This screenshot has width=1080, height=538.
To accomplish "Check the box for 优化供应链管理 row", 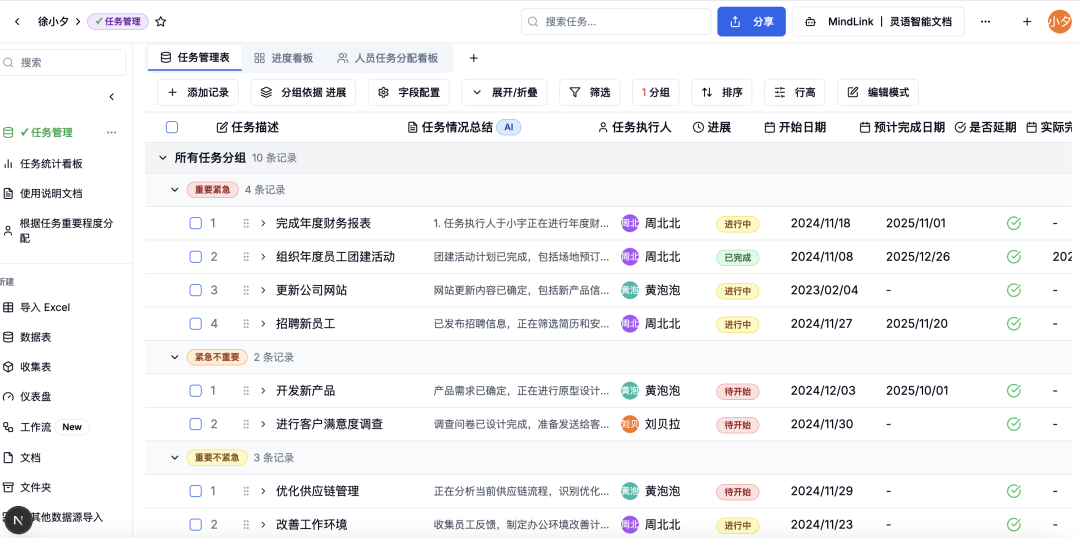I will tap(196, 491).
